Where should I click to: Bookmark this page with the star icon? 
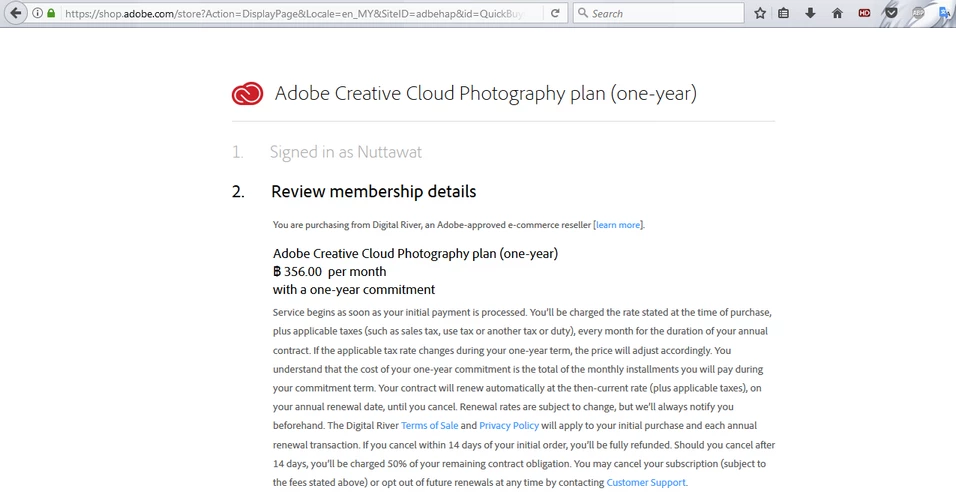(x=760, y=13)
